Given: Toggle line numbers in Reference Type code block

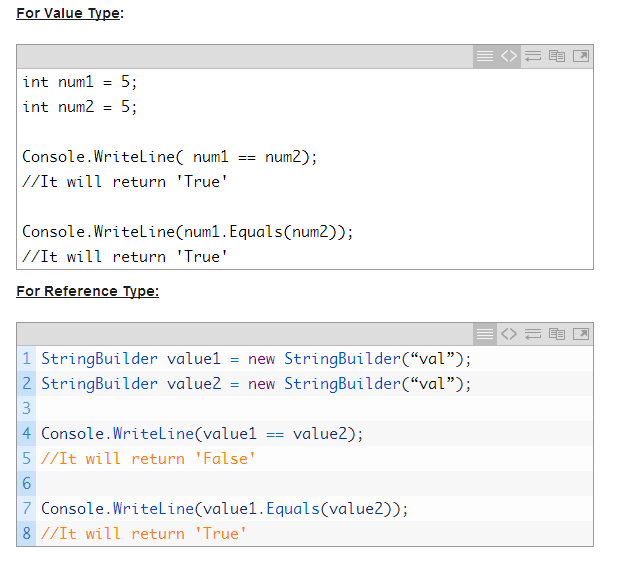Looking at the screenshot, I should pos(485,334).
